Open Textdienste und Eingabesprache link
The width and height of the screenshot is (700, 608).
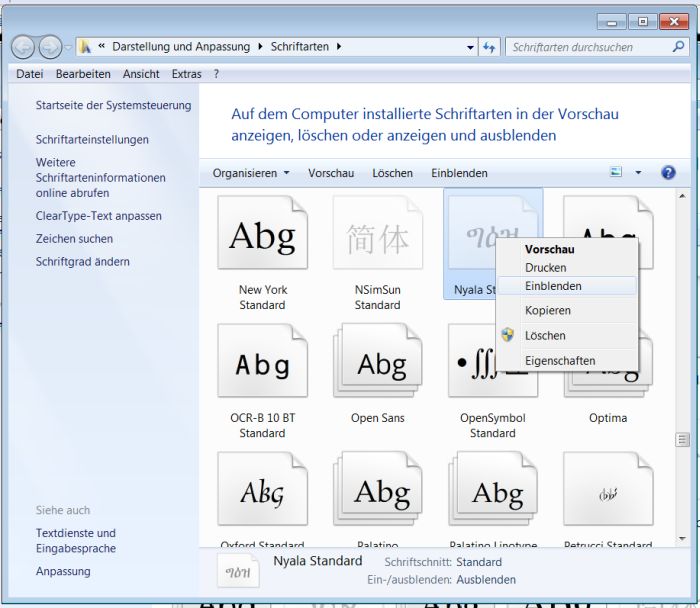point(76,541)
